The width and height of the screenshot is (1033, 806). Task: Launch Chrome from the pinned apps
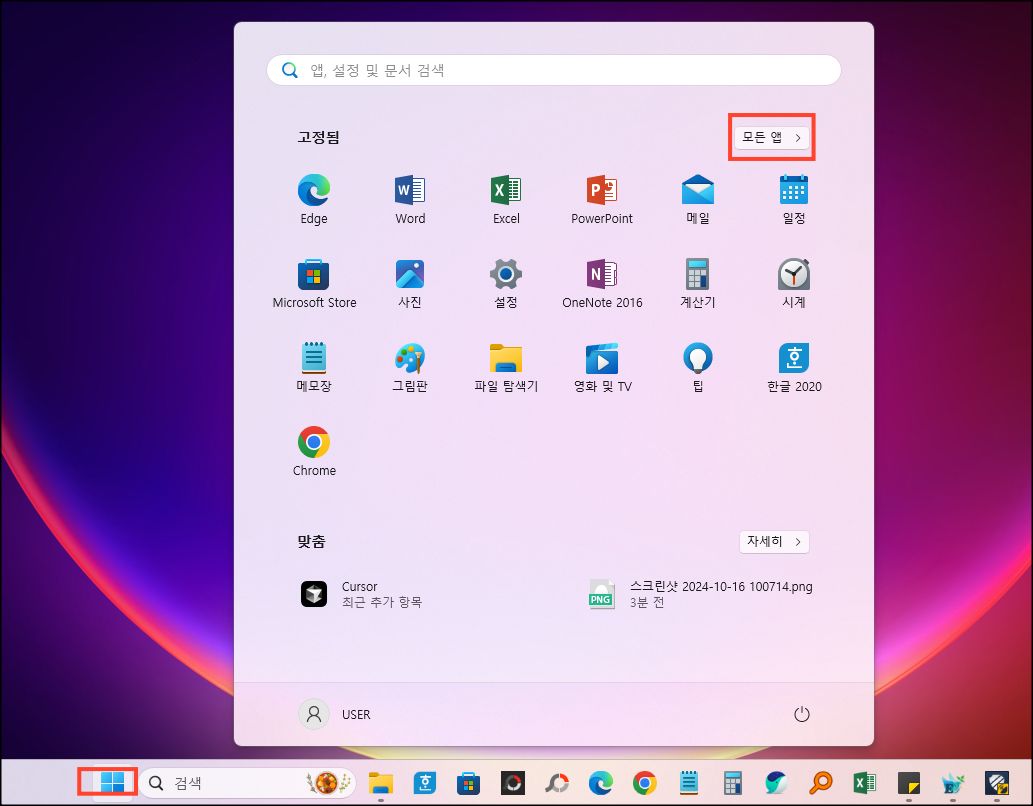(313, 449)
